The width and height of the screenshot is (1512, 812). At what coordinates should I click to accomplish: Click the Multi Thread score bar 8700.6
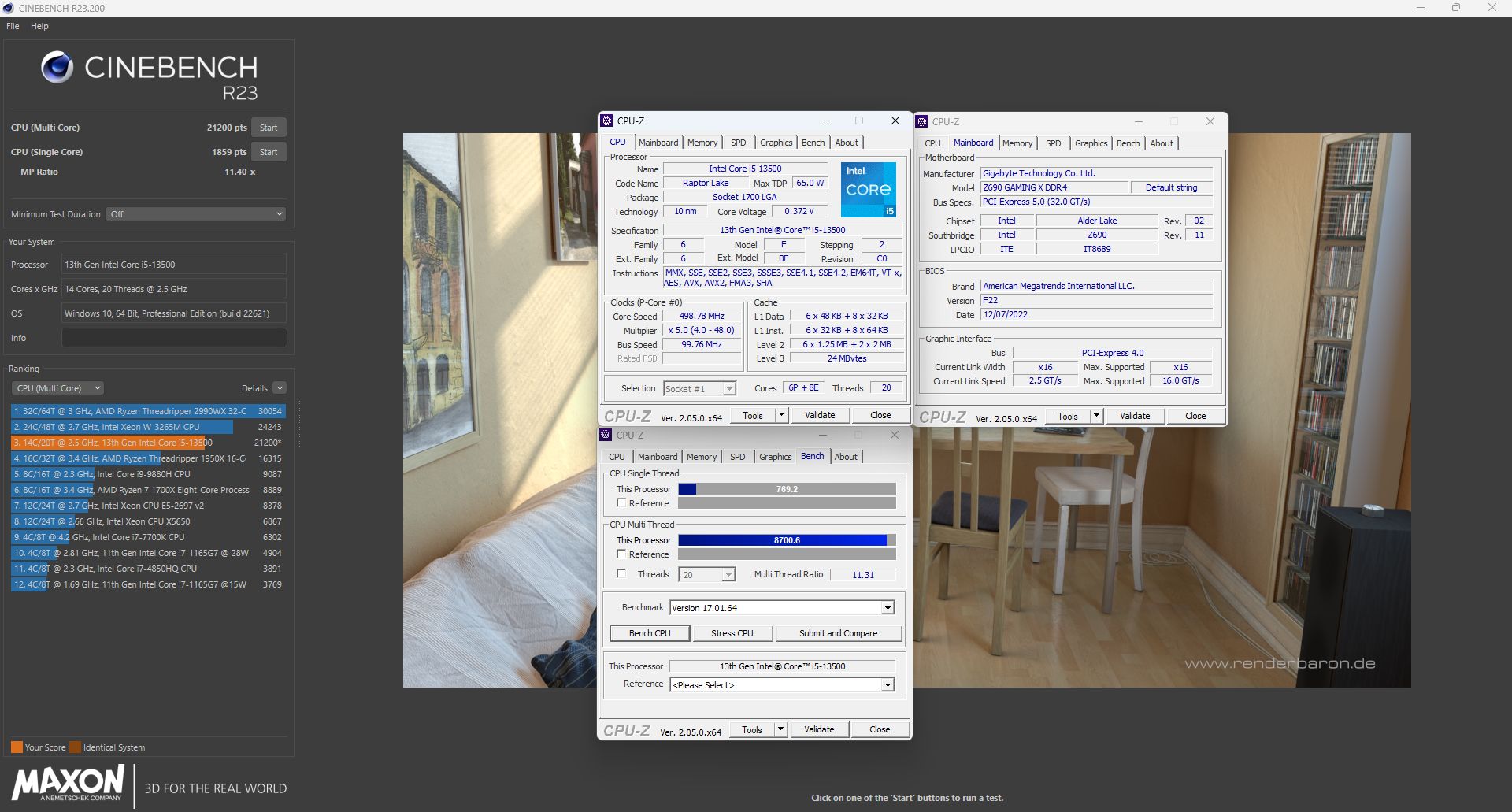click(x=787, y=540)
